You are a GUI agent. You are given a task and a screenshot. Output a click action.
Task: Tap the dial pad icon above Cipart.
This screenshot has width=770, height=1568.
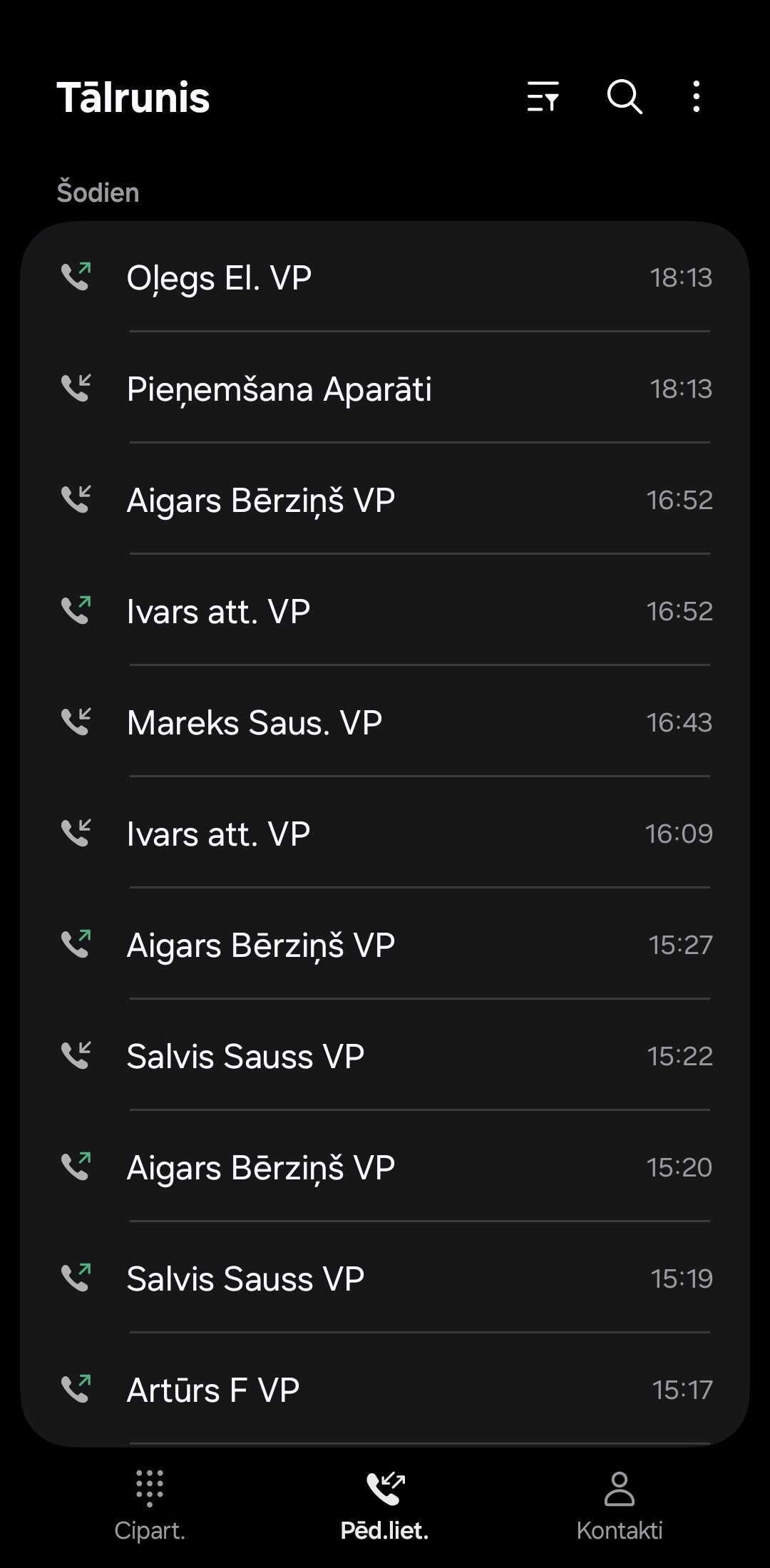150,1488
